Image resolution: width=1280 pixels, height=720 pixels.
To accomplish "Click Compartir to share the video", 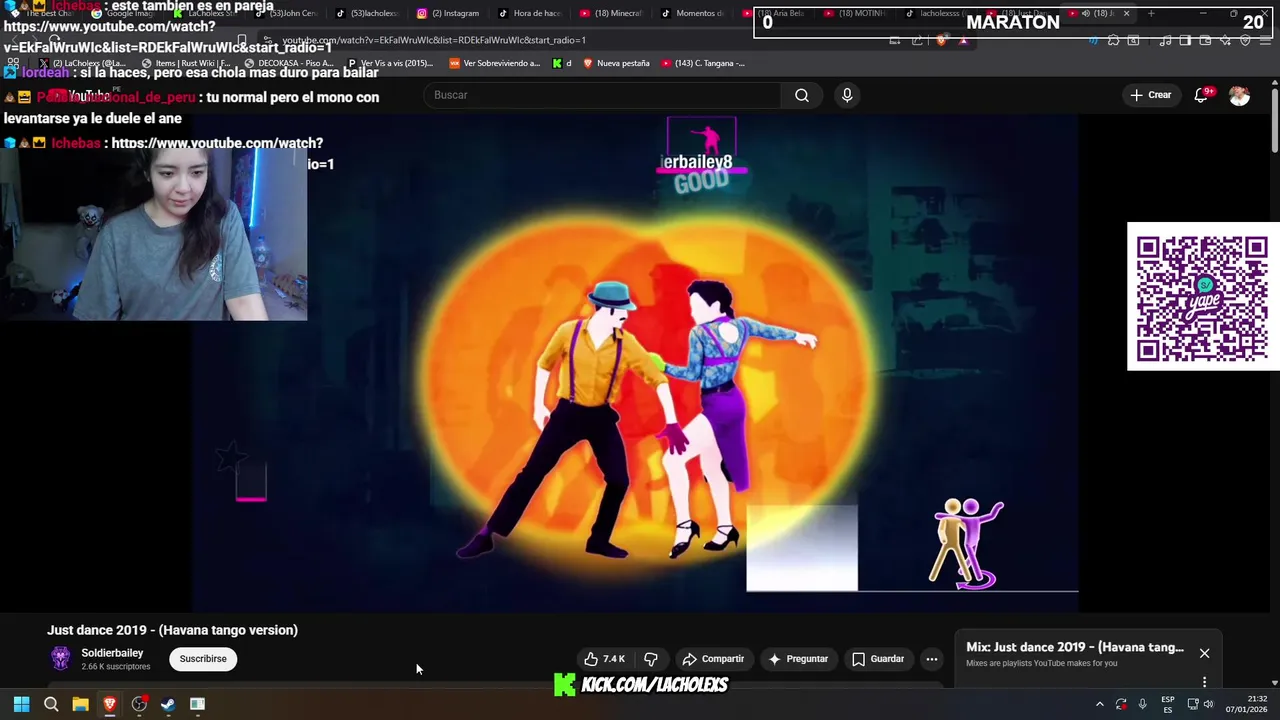I will (x=713, y=659).
